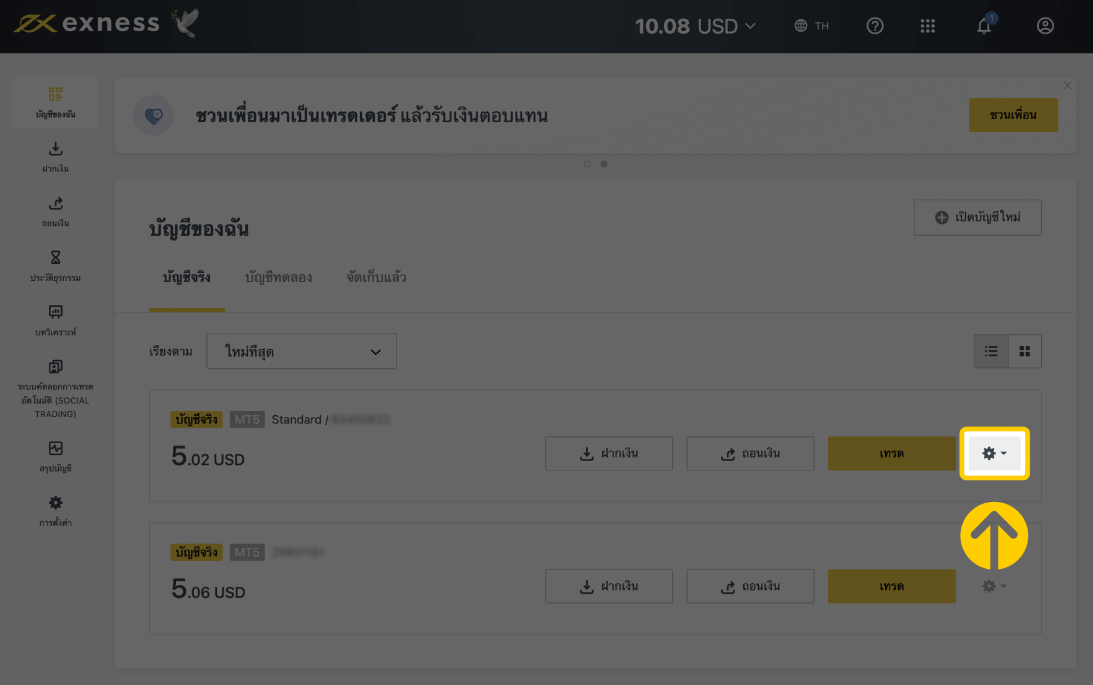Select the second carousel dot on banner
The image size is (1093, 685).
tap(604, 164)
